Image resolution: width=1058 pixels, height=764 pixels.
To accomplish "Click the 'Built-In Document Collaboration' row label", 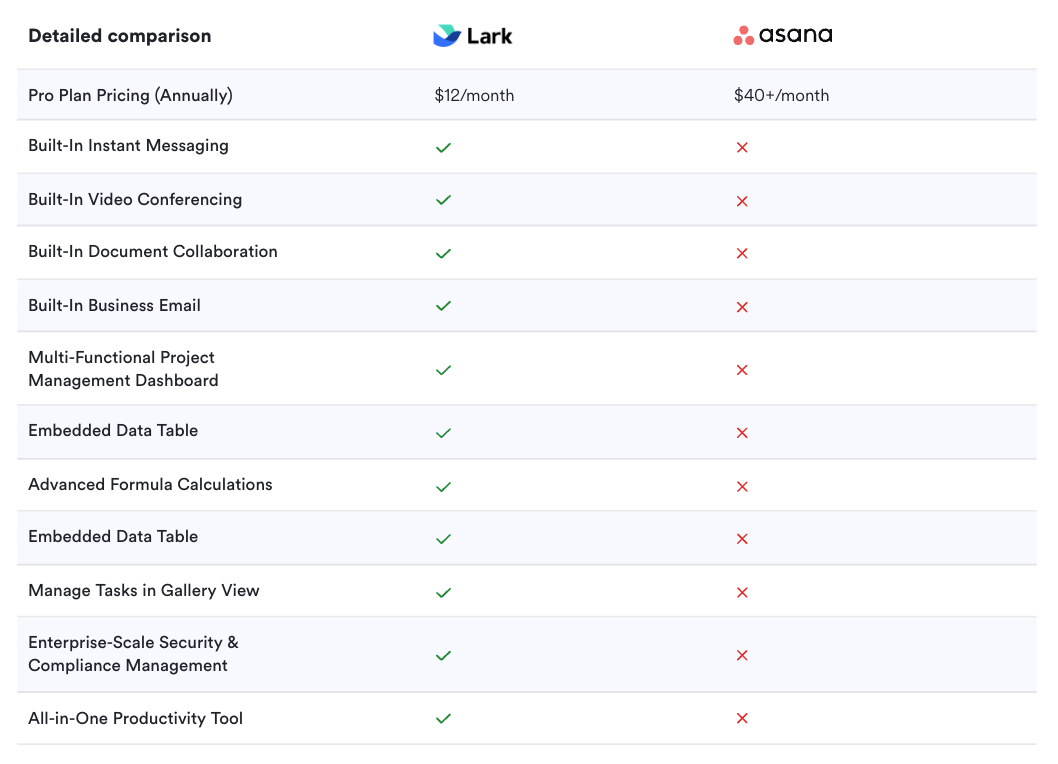I will pyautogui.click(x=152, y=251).
